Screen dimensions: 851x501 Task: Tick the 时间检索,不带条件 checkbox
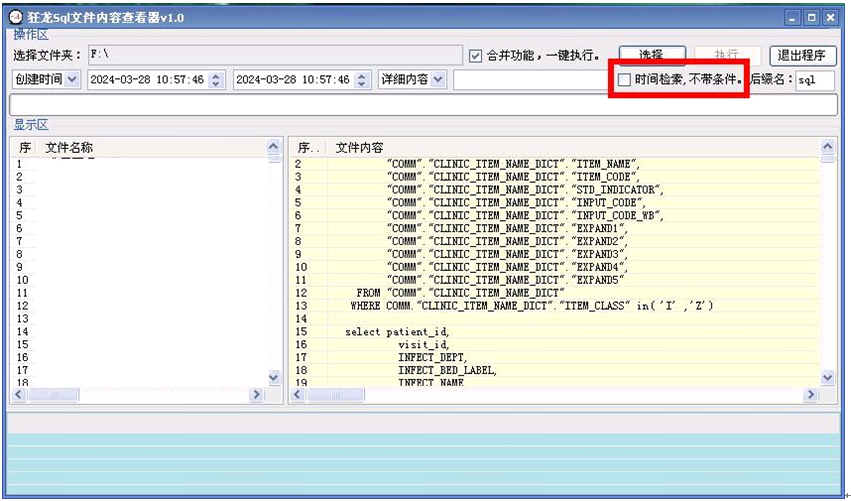[624, 80]
